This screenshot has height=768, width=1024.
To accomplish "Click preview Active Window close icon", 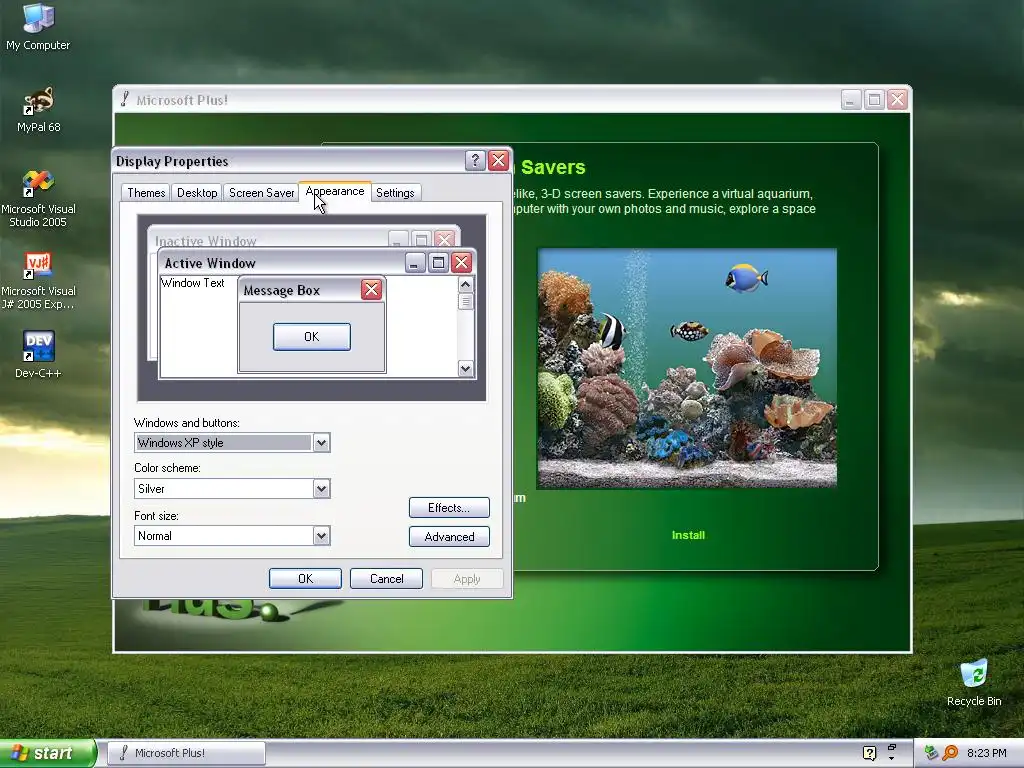I will [462, 263].
